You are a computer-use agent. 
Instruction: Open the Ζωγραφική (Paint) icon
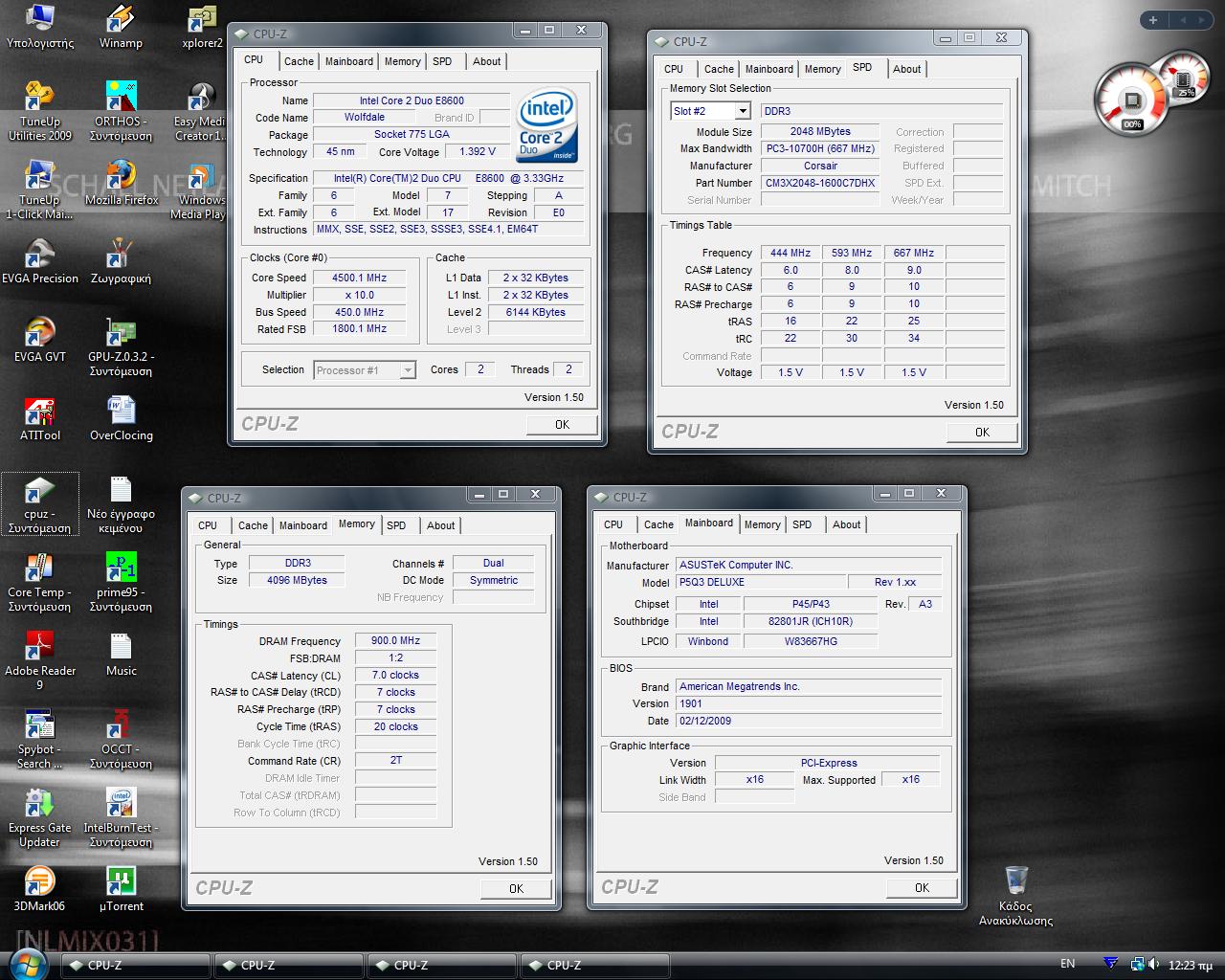click(121, 261)
